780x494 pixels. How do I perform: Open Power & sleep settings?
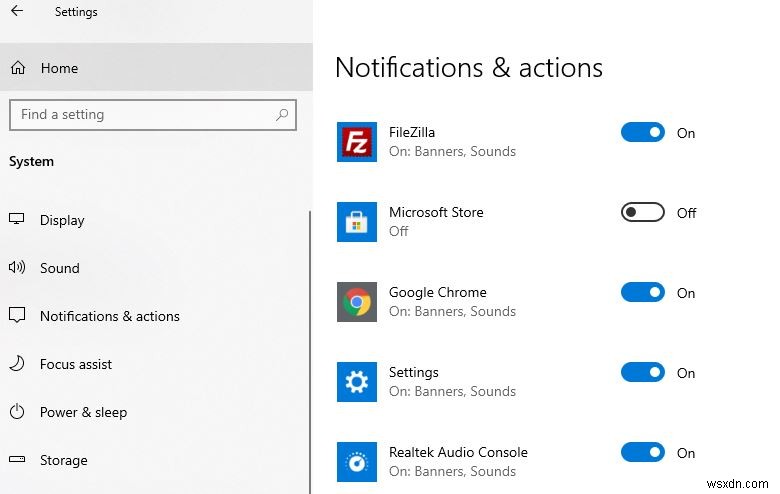pyautogui.click(x=83, y=412)
